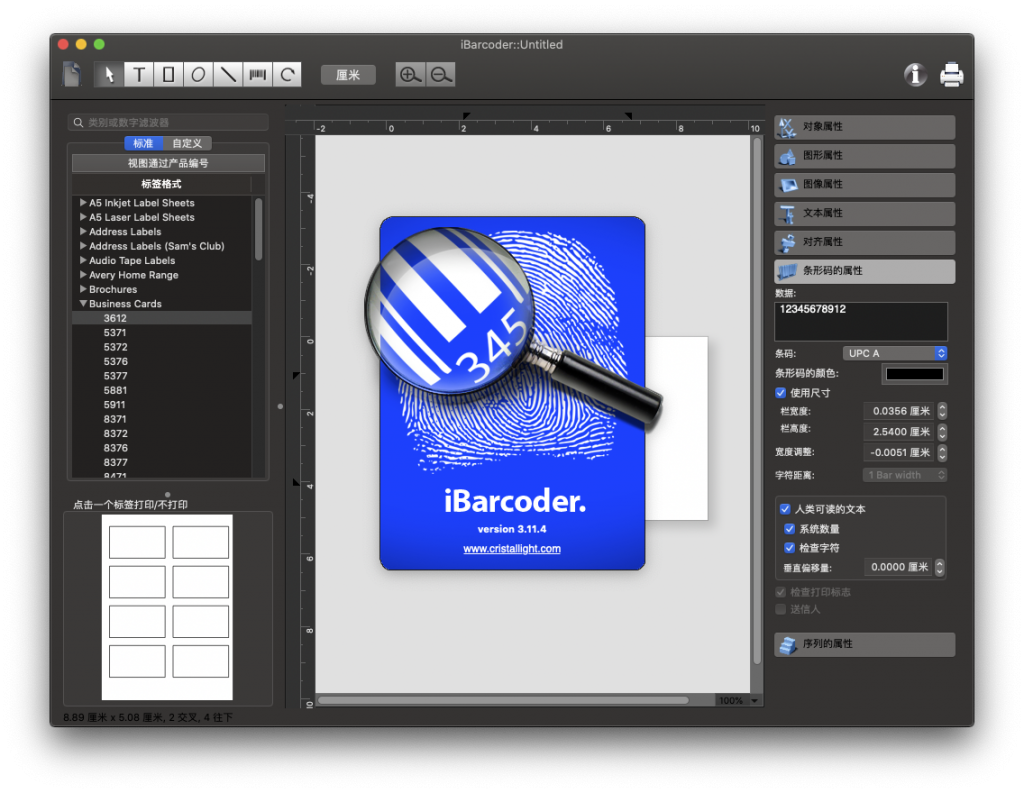
Task: Open the 对象属性 section
Action: [x=865, y=127]
